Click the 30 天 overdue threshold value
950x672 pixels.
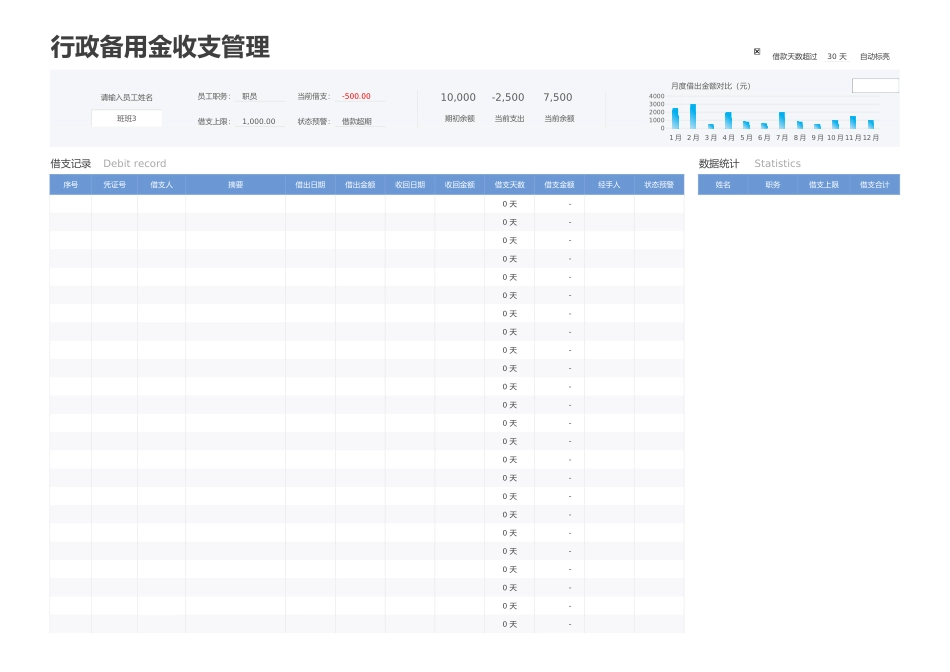tap(836, 57)
